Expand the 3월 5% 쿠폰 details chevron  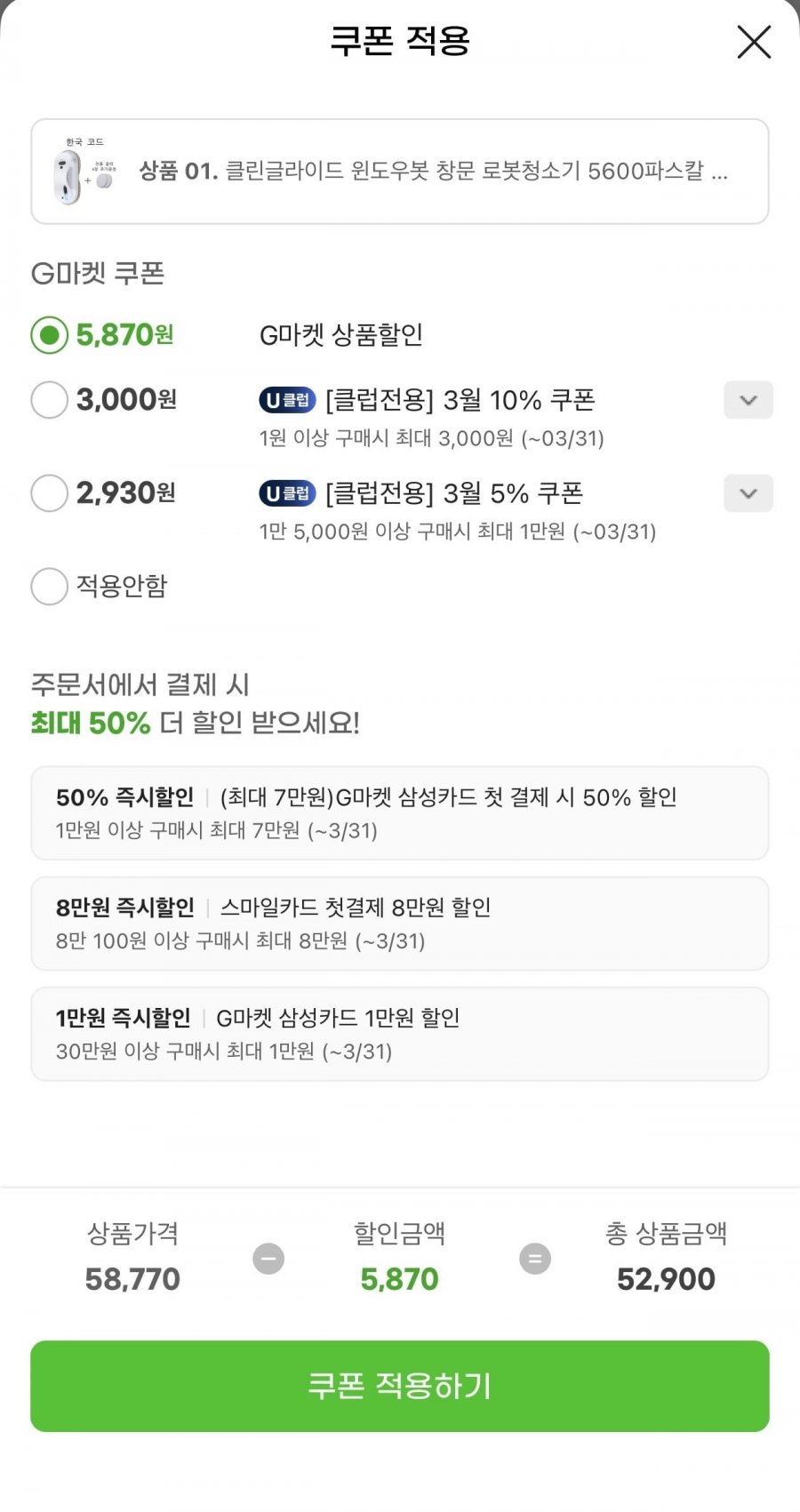point(748,493)
